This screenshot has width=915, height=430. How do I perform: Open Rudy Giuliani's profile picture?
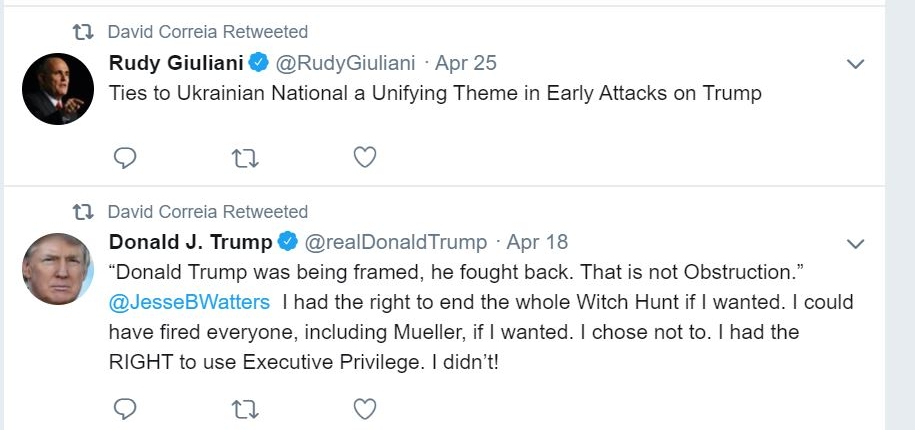(58, 89)
